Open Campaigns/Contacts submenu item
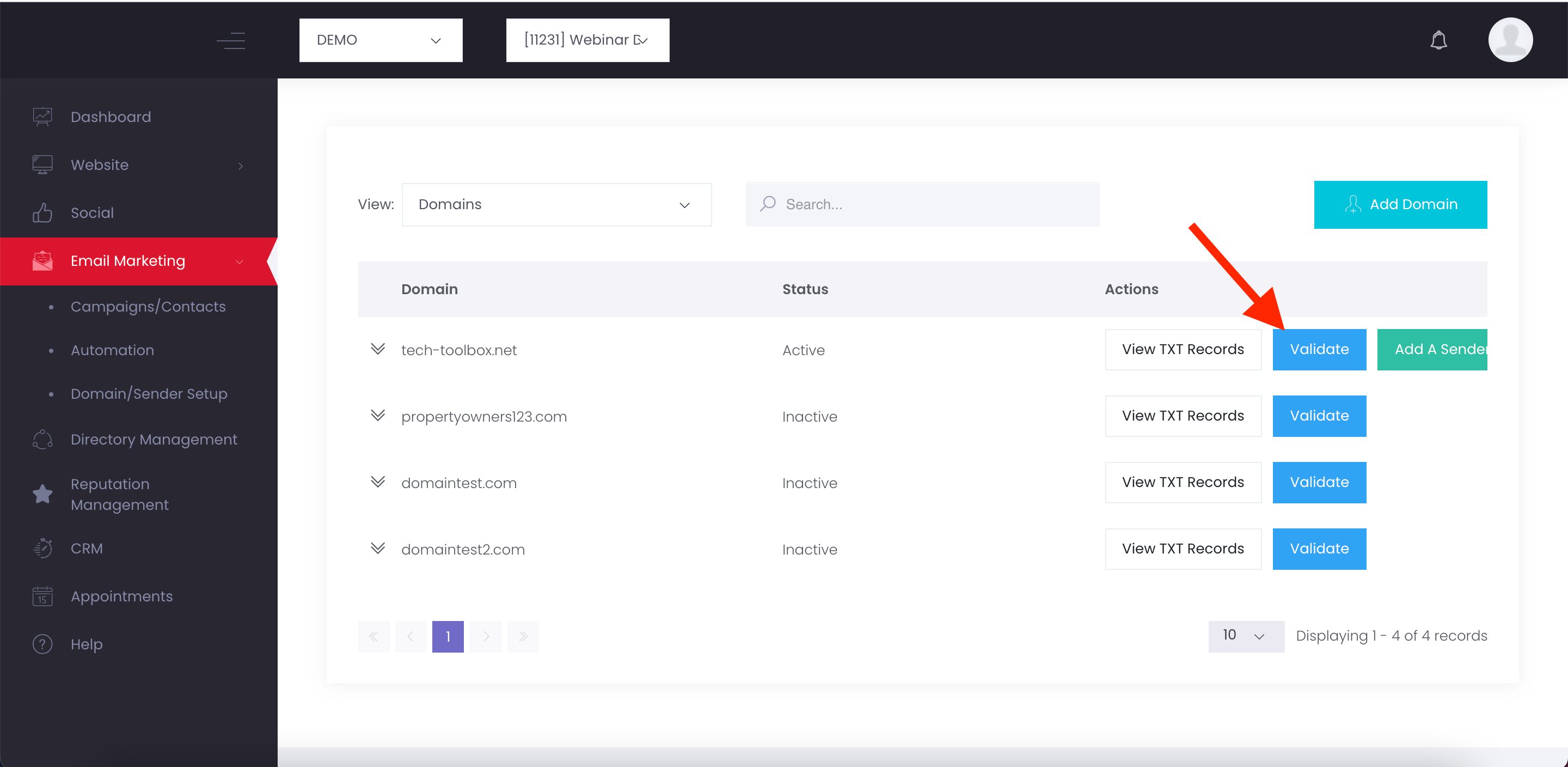Image resolution: width=1568 pixels, height=767 pixels. pos(148,307)
